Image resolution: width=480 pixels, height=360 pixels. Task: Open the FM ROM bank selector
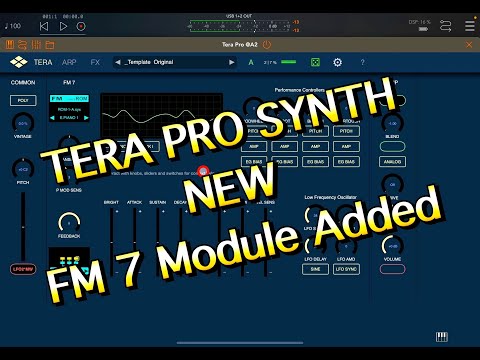[69, 99]
